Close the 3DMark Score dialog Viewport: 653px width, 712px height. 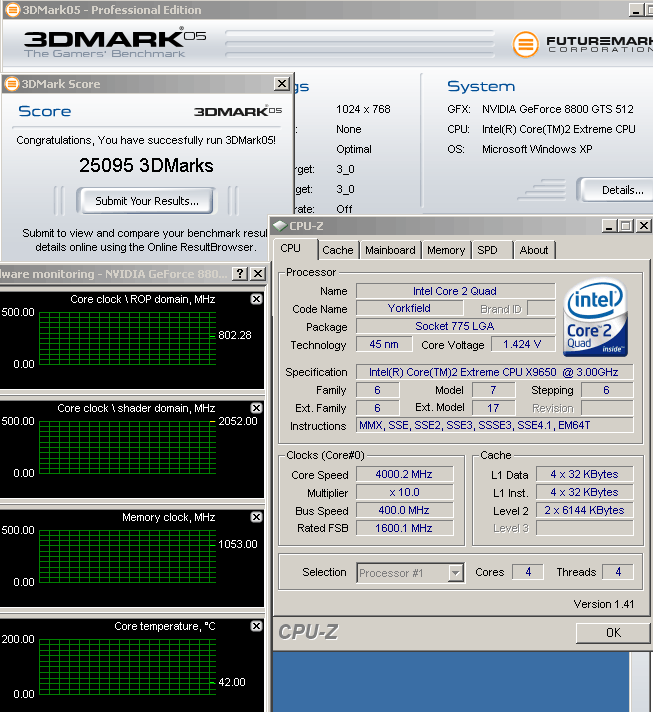(x=282, y=84)
